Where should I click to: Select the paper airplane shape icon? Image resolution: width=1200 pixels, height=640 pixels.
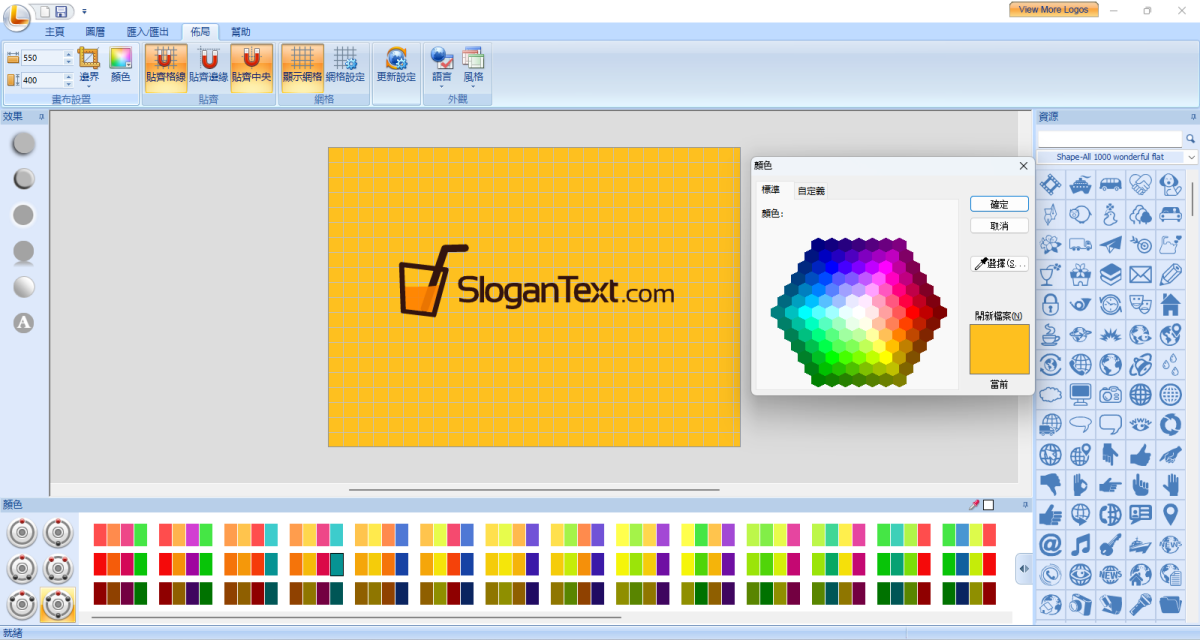[x=1110, y=244]
